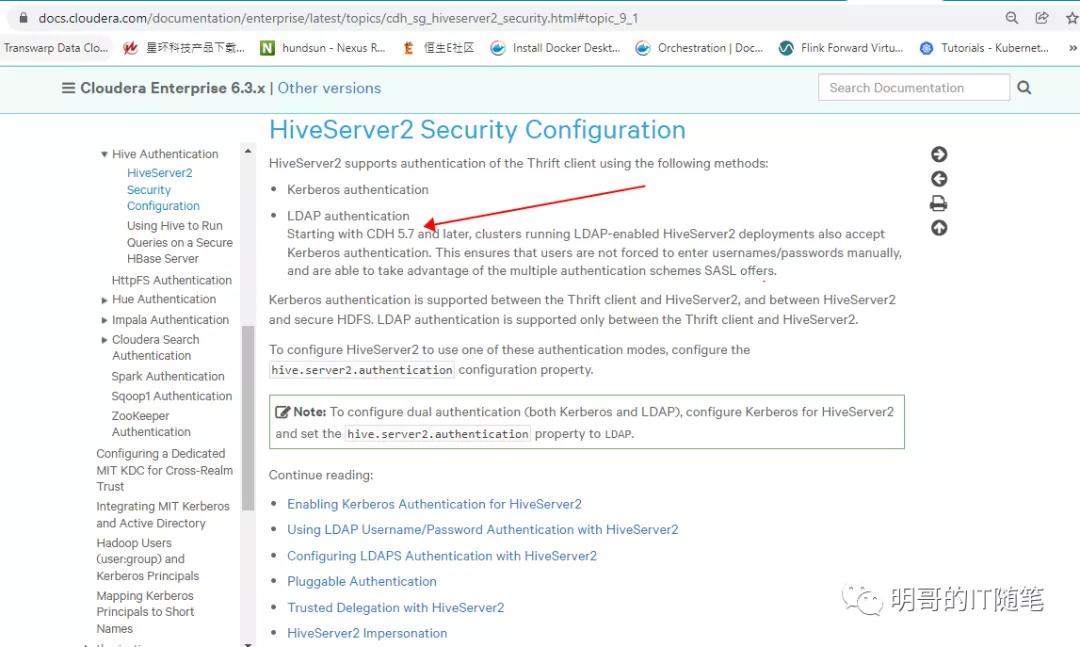Click the lock icon in address bar

pyautogui.click(x=23, y=18)
